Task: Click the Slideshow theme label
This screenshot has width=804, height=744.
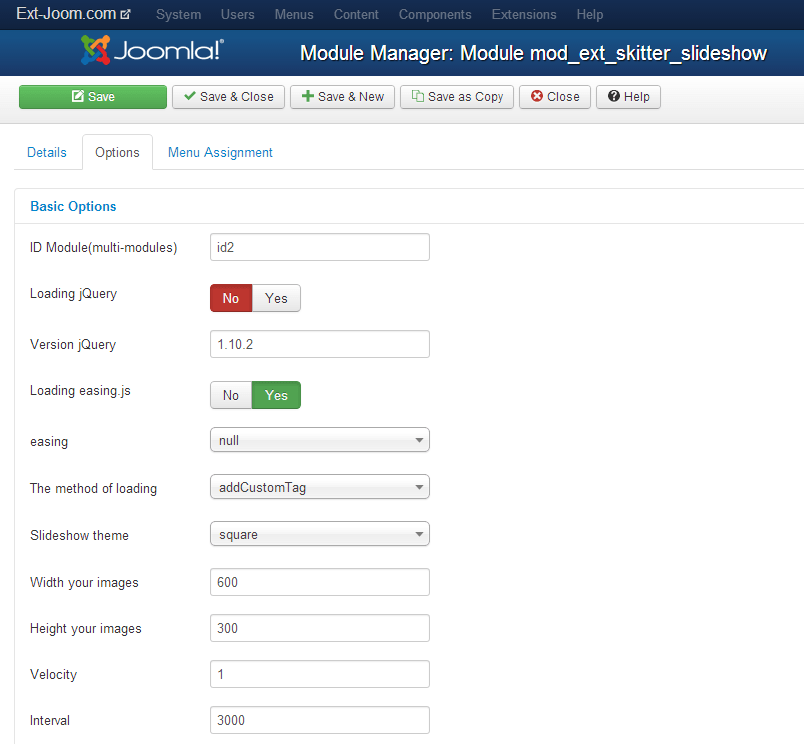Action: 79,535
